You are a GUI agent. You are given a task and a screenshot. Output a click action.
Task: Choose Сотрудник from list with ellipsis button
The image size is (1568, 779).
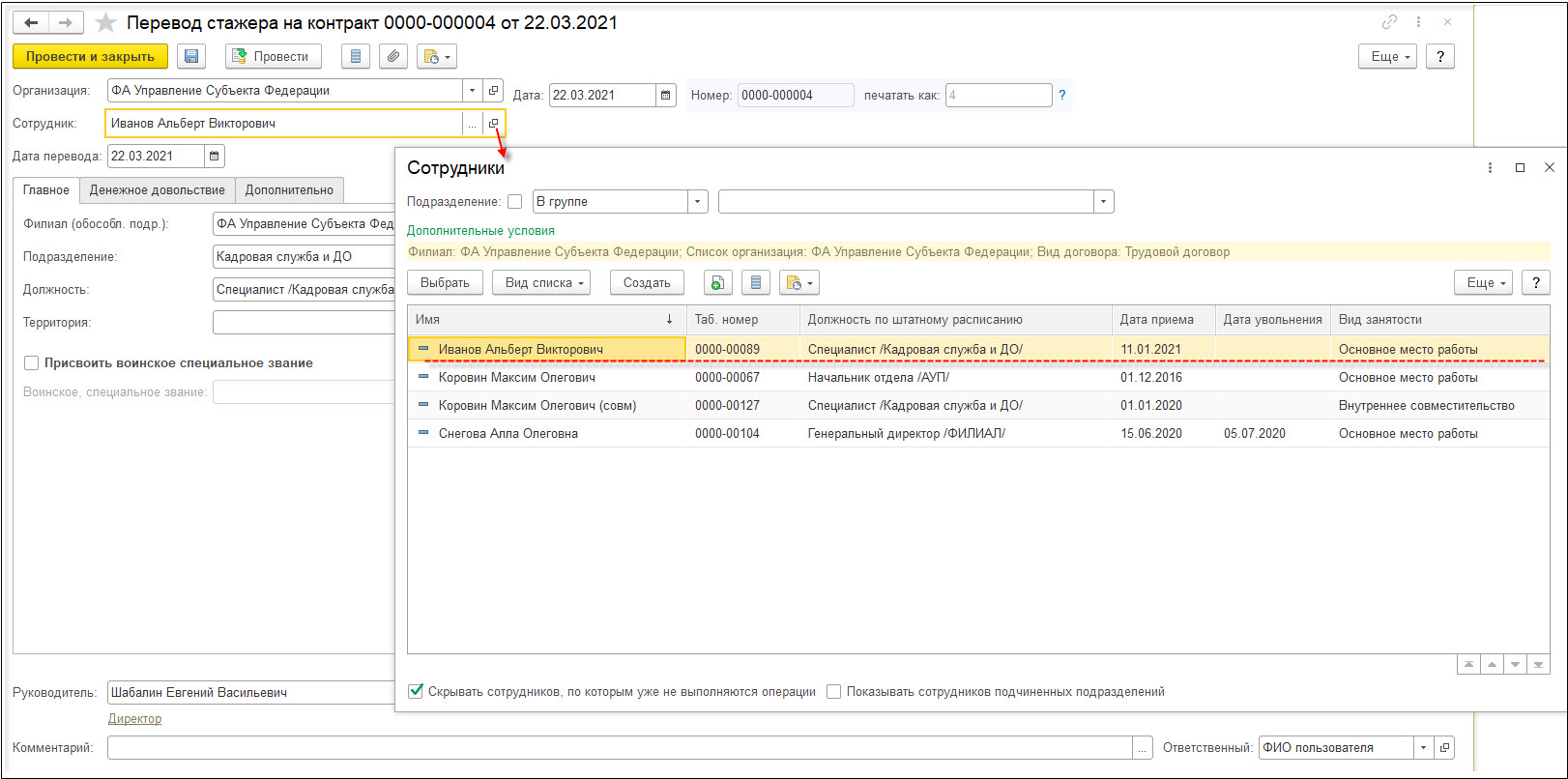(472, 123)
